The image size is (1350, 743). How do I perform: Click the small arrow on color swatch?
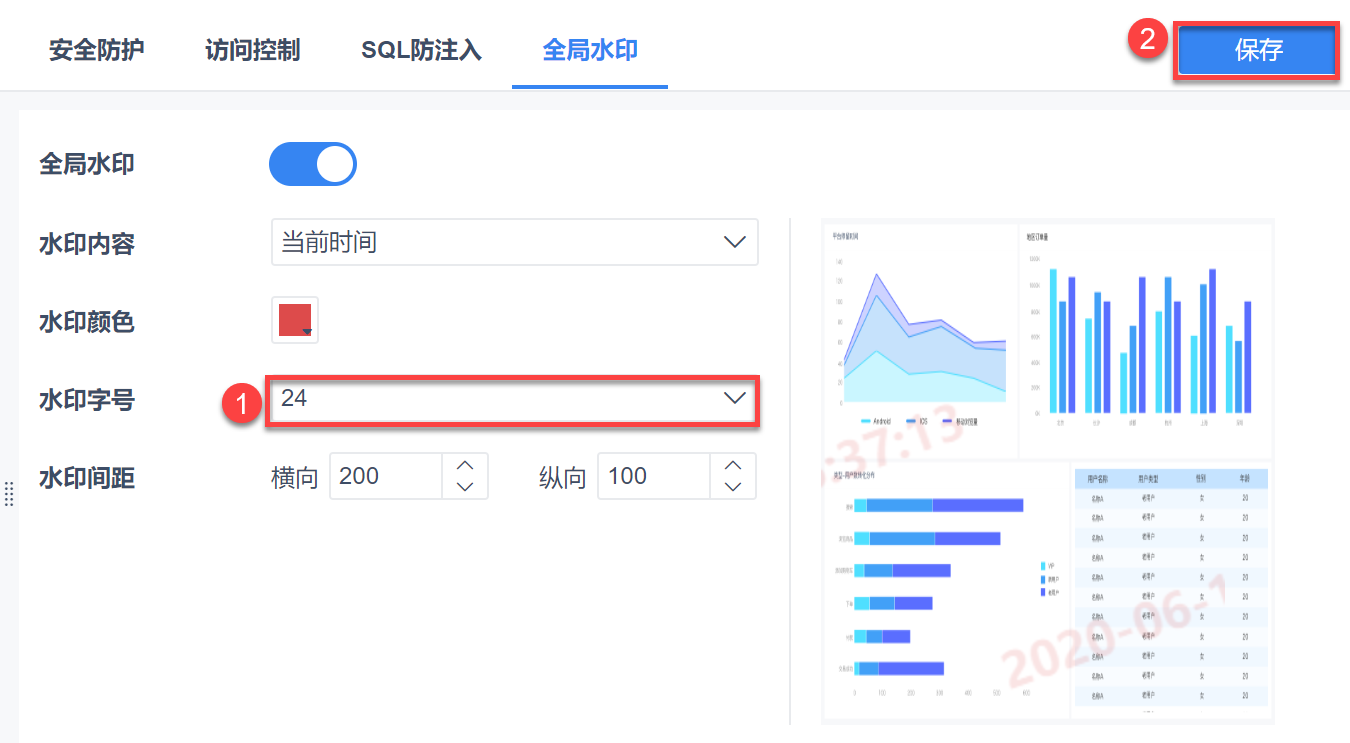pyautogui.click(x=307, y=331)
